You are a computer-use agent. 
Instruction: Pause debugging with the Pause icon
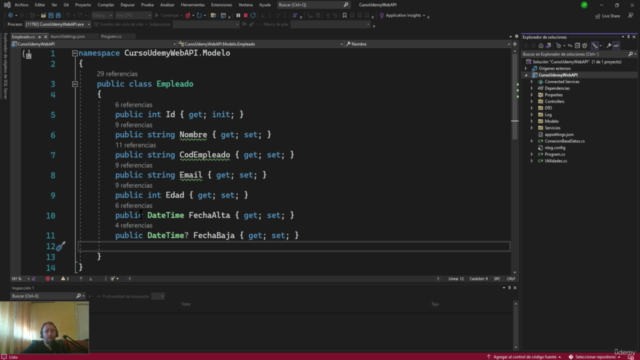click(238, 16)
